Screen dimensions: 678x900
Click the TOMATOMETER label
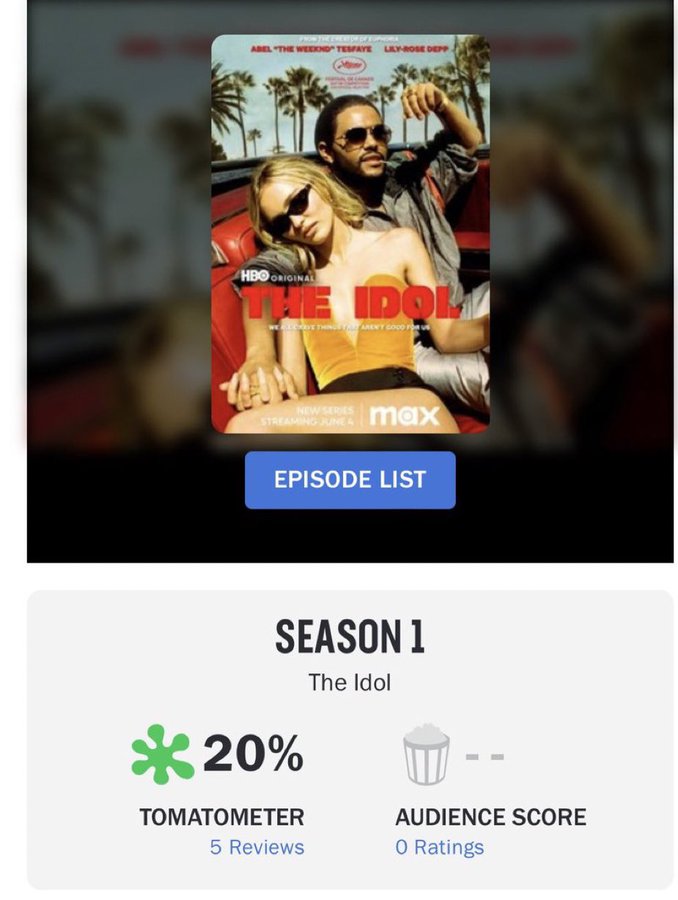tap(222, 817)
